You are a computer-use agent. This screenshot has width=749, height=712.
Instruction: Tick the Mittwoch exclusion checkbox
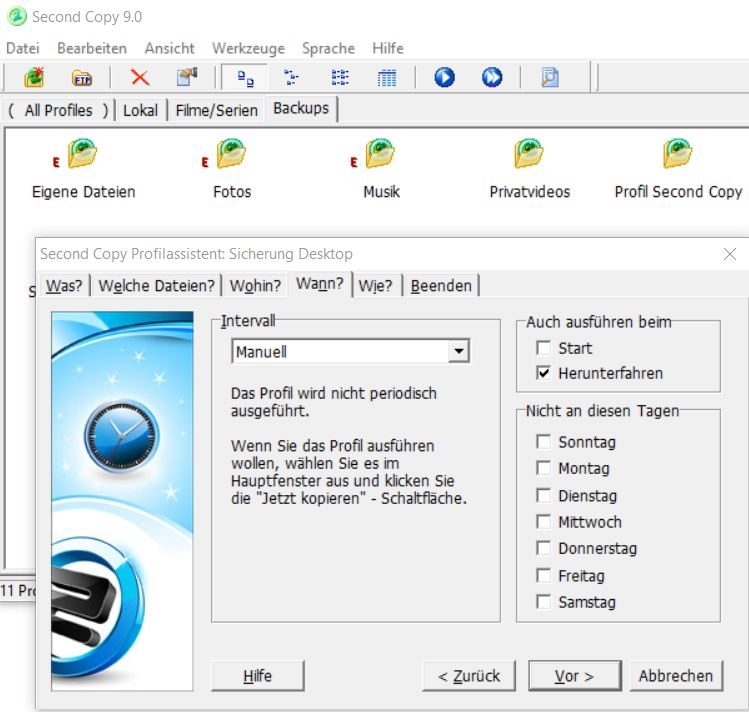click(543, 522)
